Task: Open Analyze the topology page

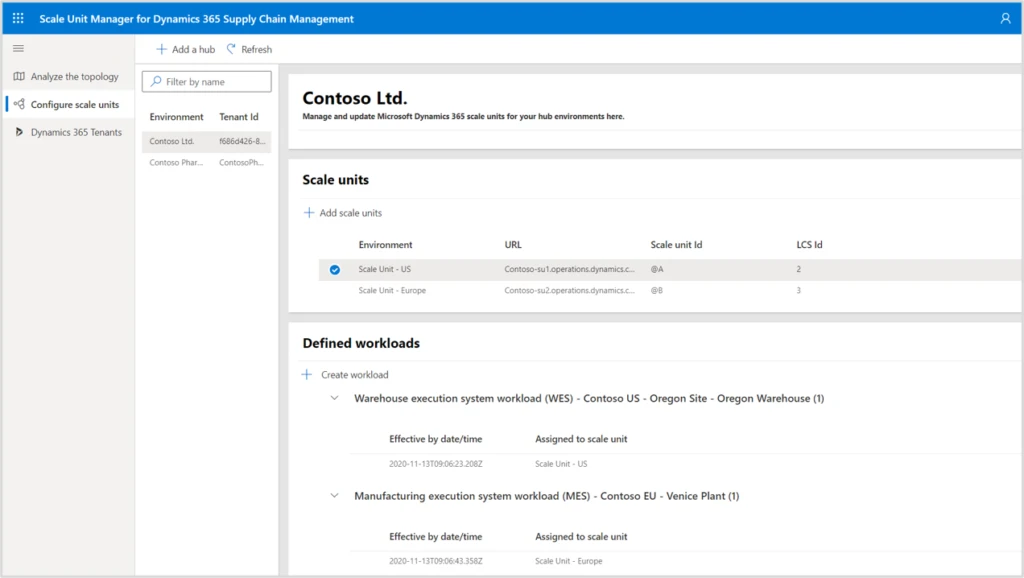Action: (x=74, y=76)
